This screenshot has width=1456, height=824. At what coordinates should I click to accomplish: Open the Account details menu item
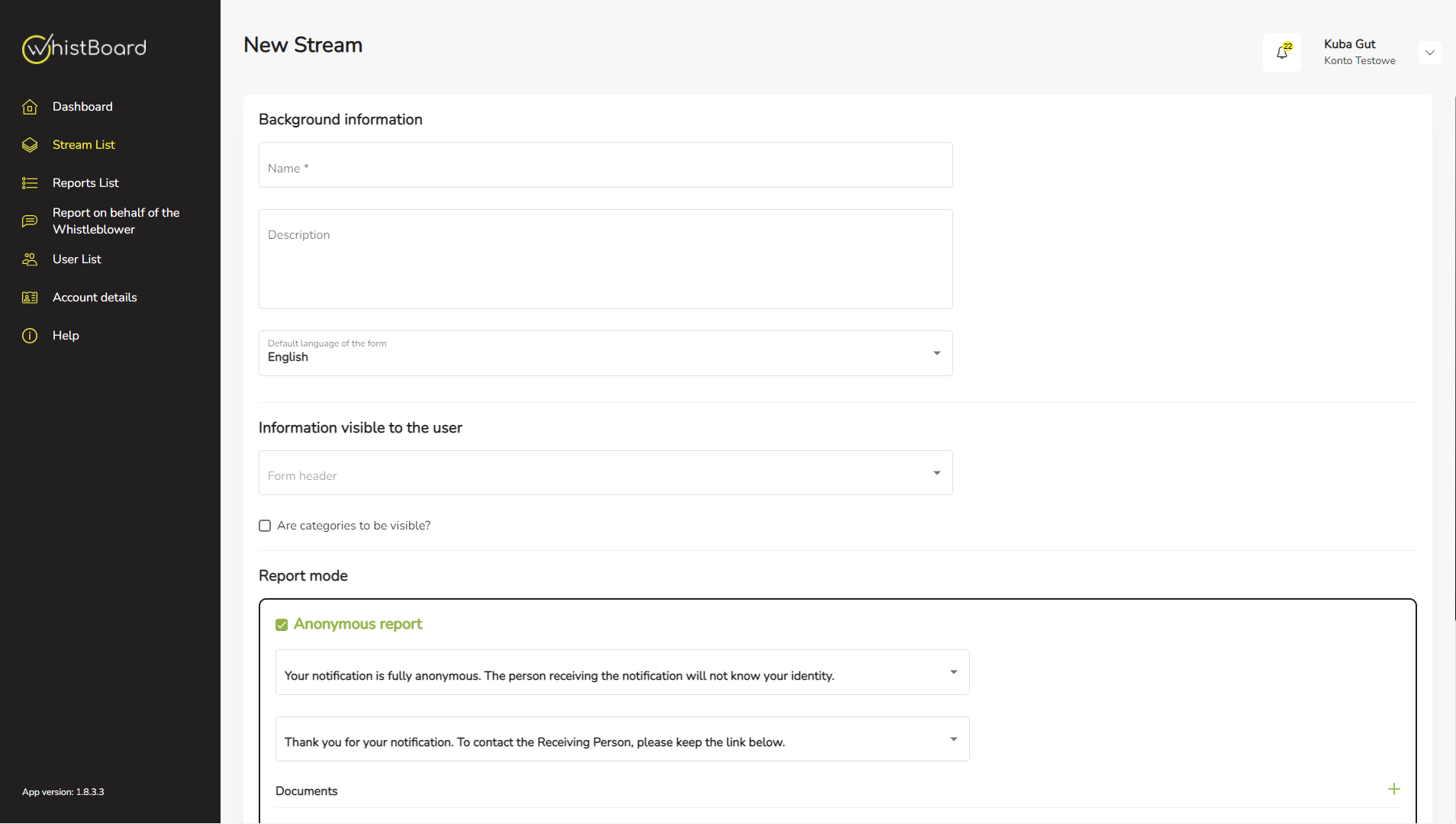(x=95, y=298)
